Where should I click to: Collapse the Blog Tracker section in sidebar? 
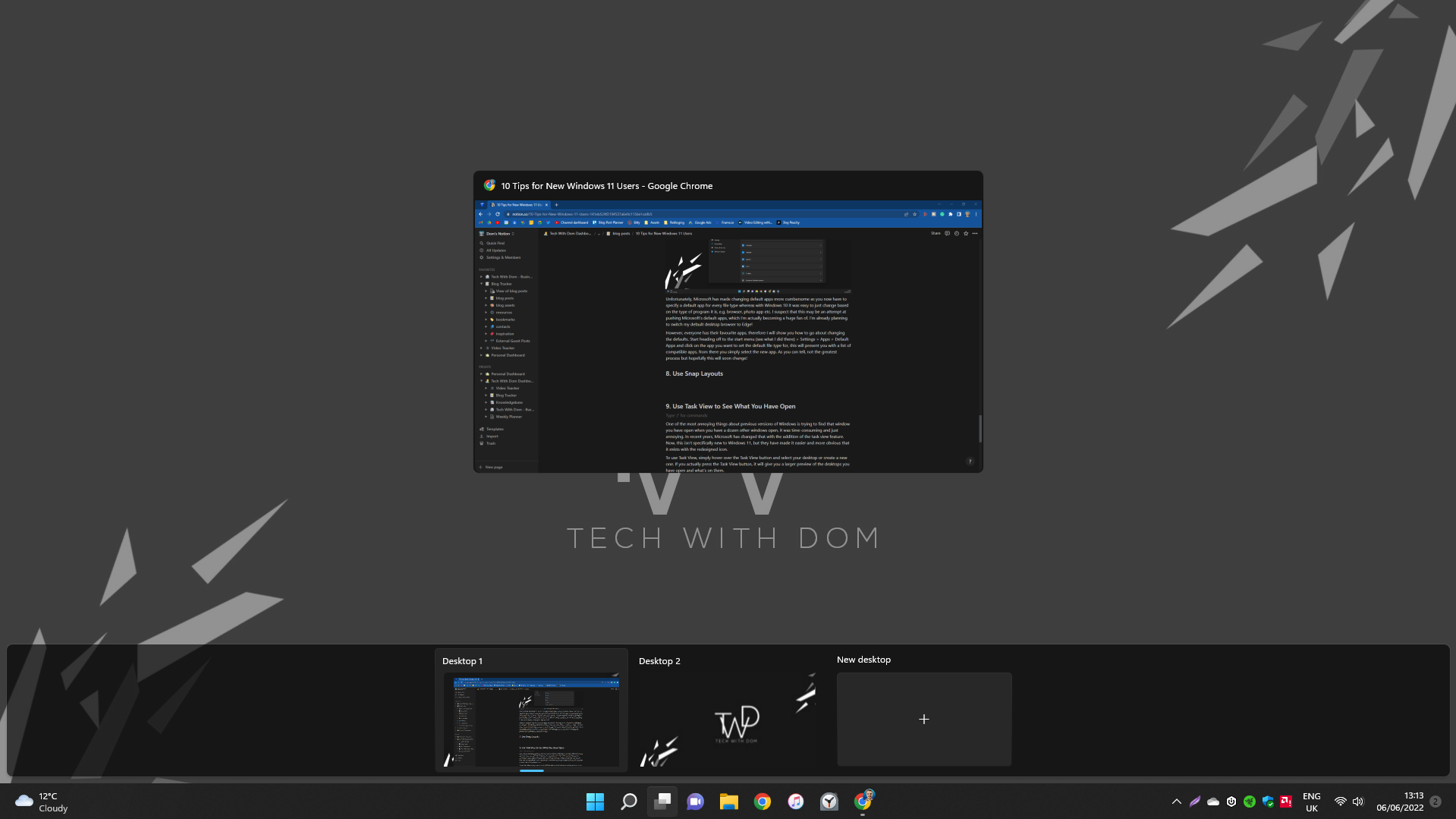(x=482, y=282)
